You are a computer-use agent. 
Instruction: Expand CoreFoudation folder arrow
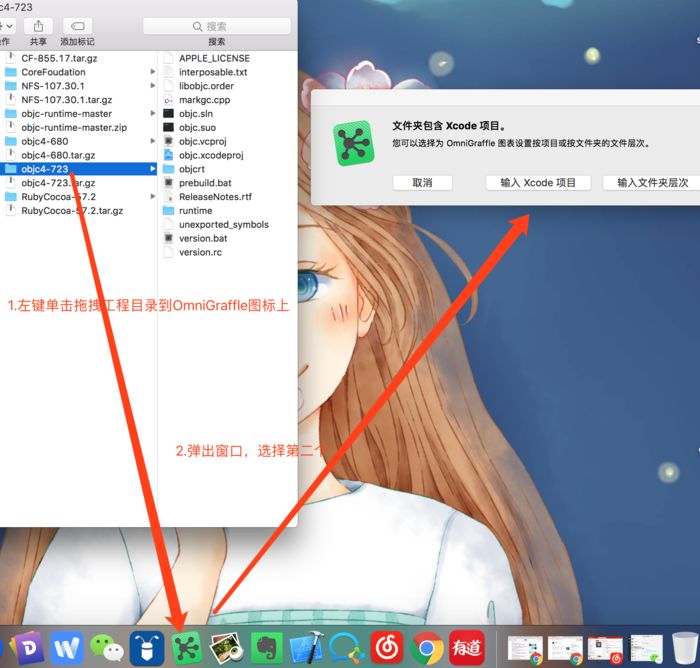click(153, 72)
